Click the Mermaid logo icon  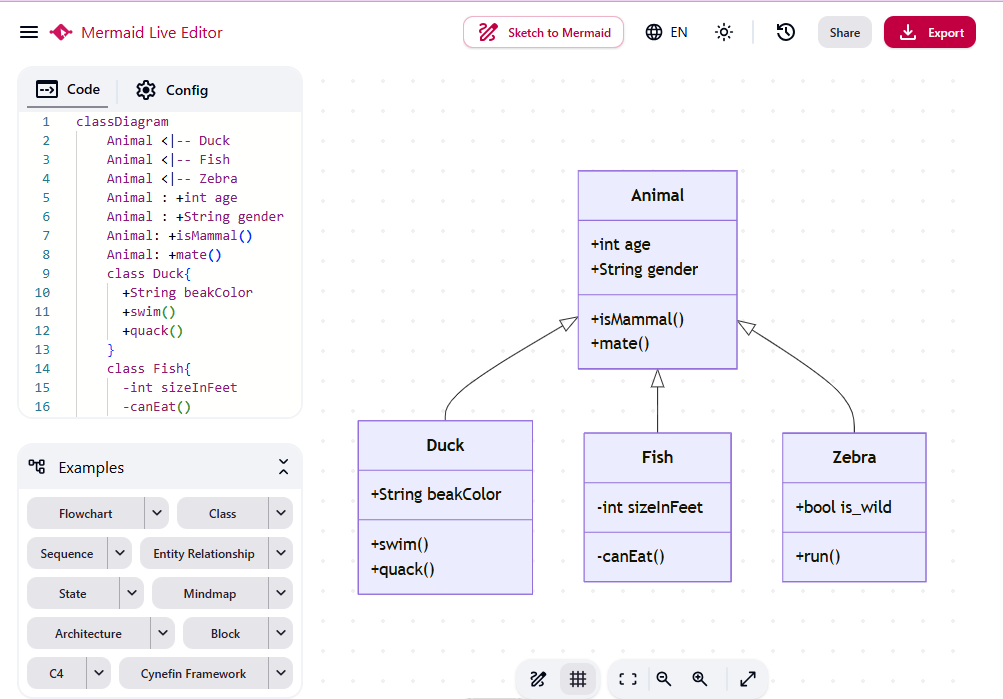click(61, 32)
